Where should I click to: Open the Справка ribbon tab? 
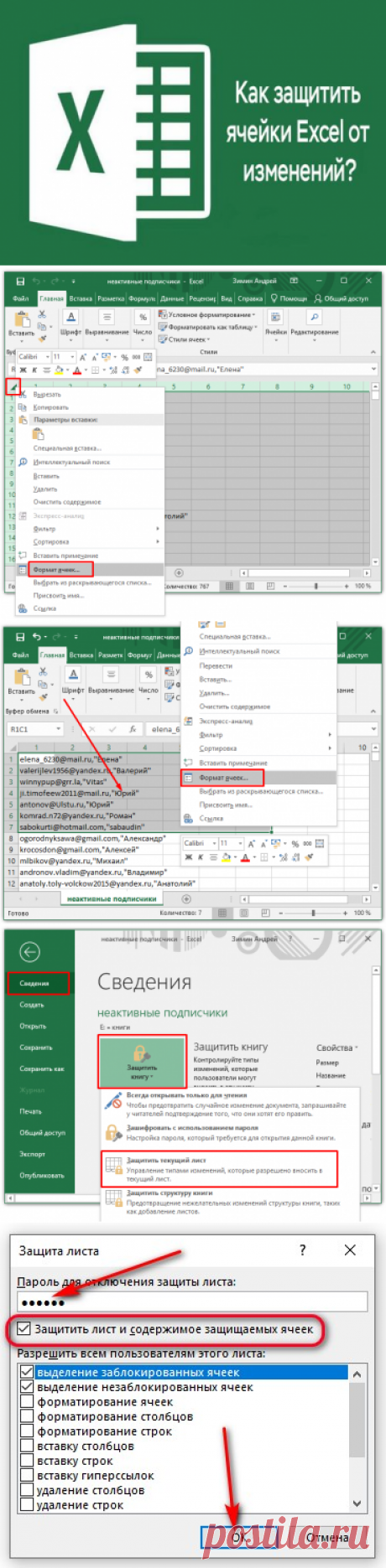(250, 298)
